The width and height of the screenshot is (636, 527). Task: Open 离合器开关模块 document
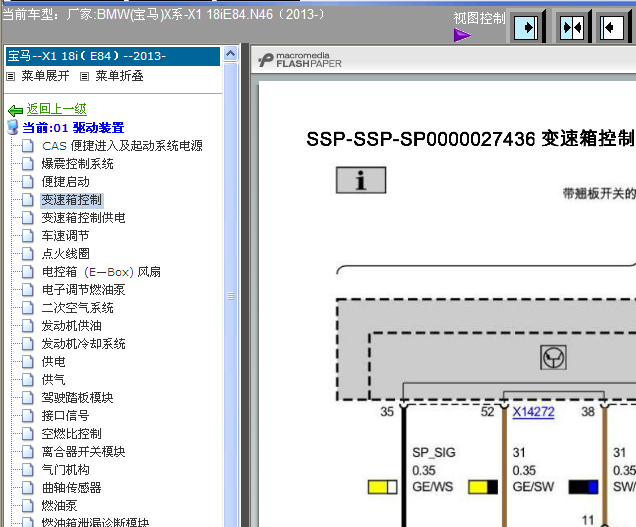(x=84, y=452)
